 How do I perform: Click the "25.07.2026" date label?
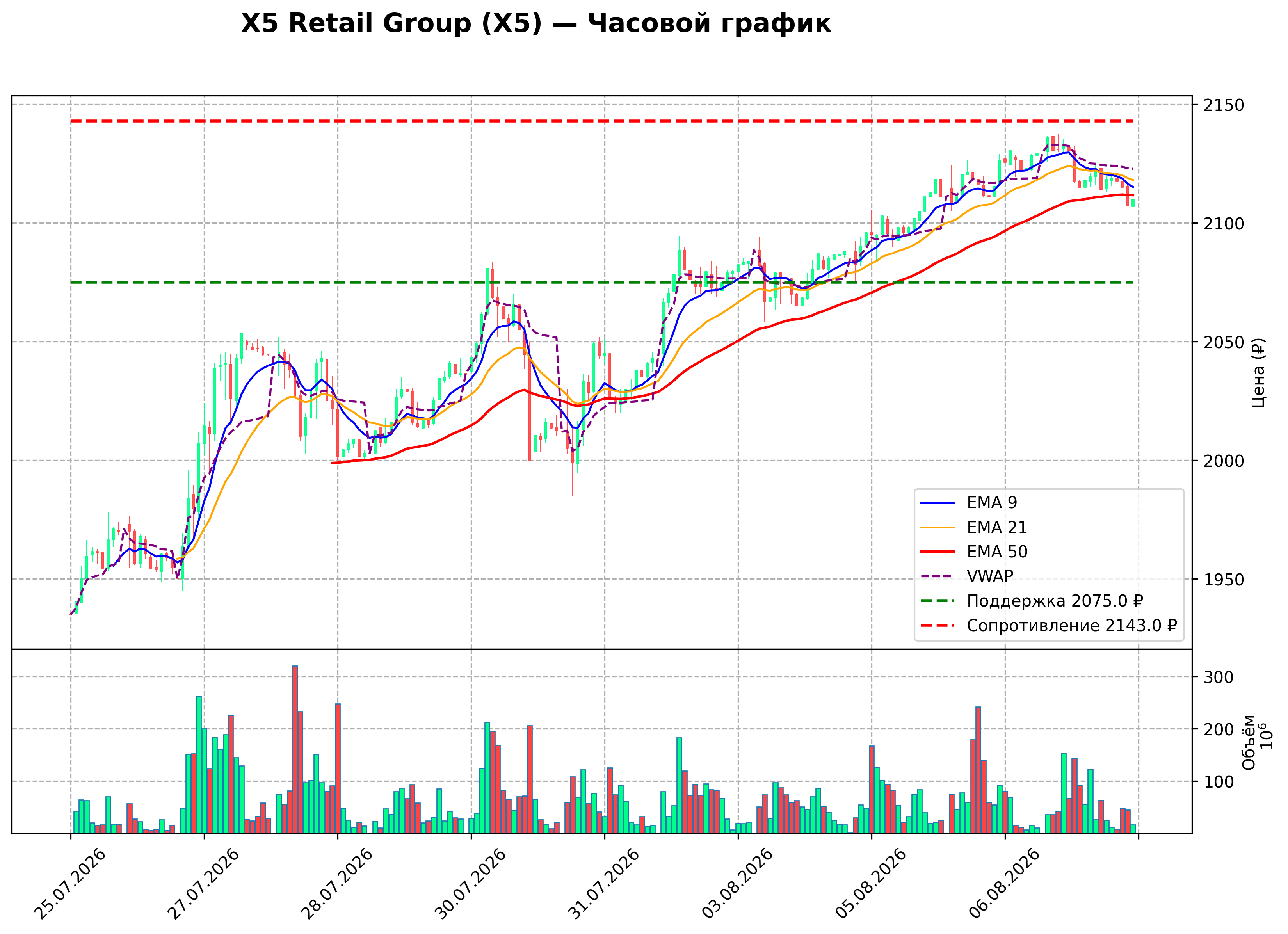point(70,884)
